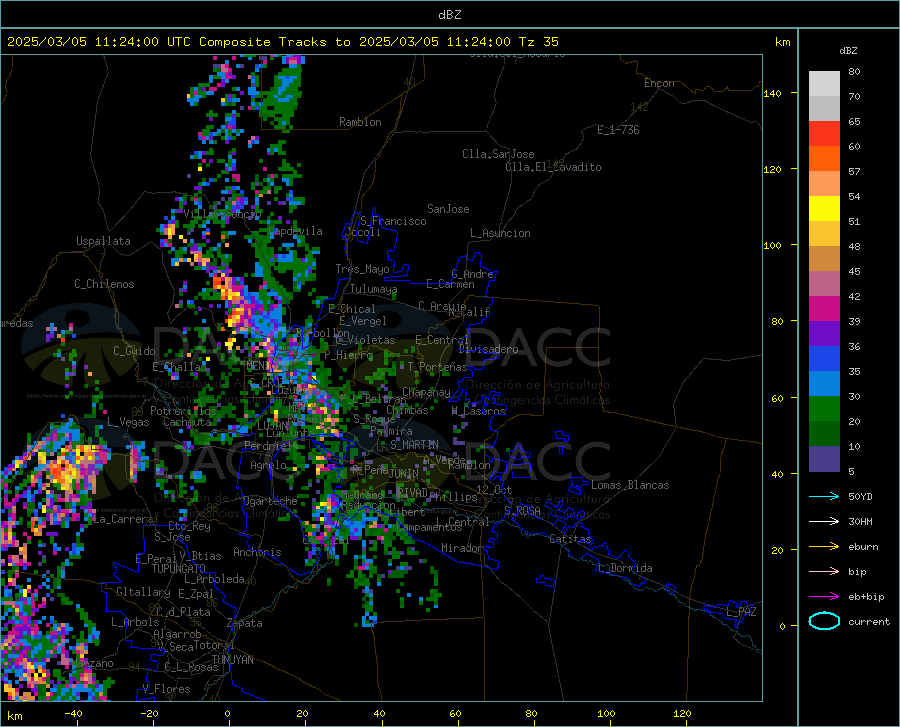Click the cyan ellipse 'current' legend icon
The image size is (900, 727).
click(824, 621)
